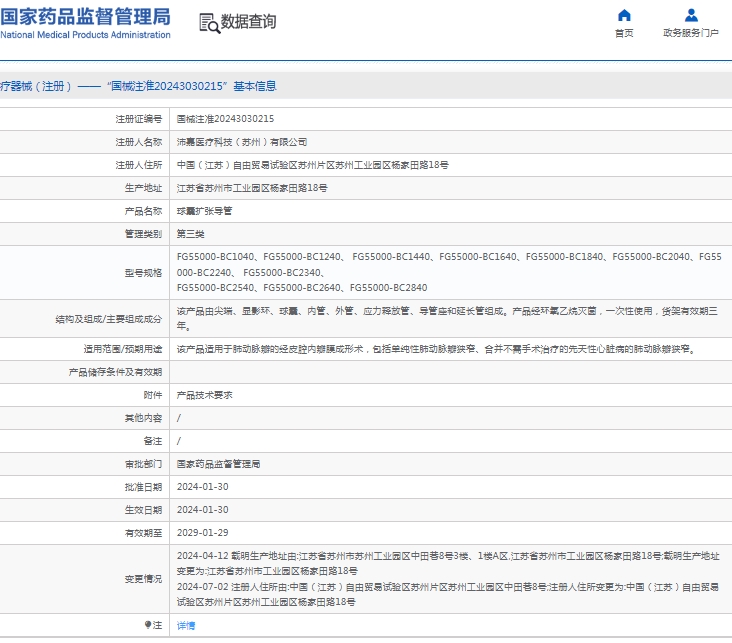Click the 政务服务门户 text label

click(691, 33)
